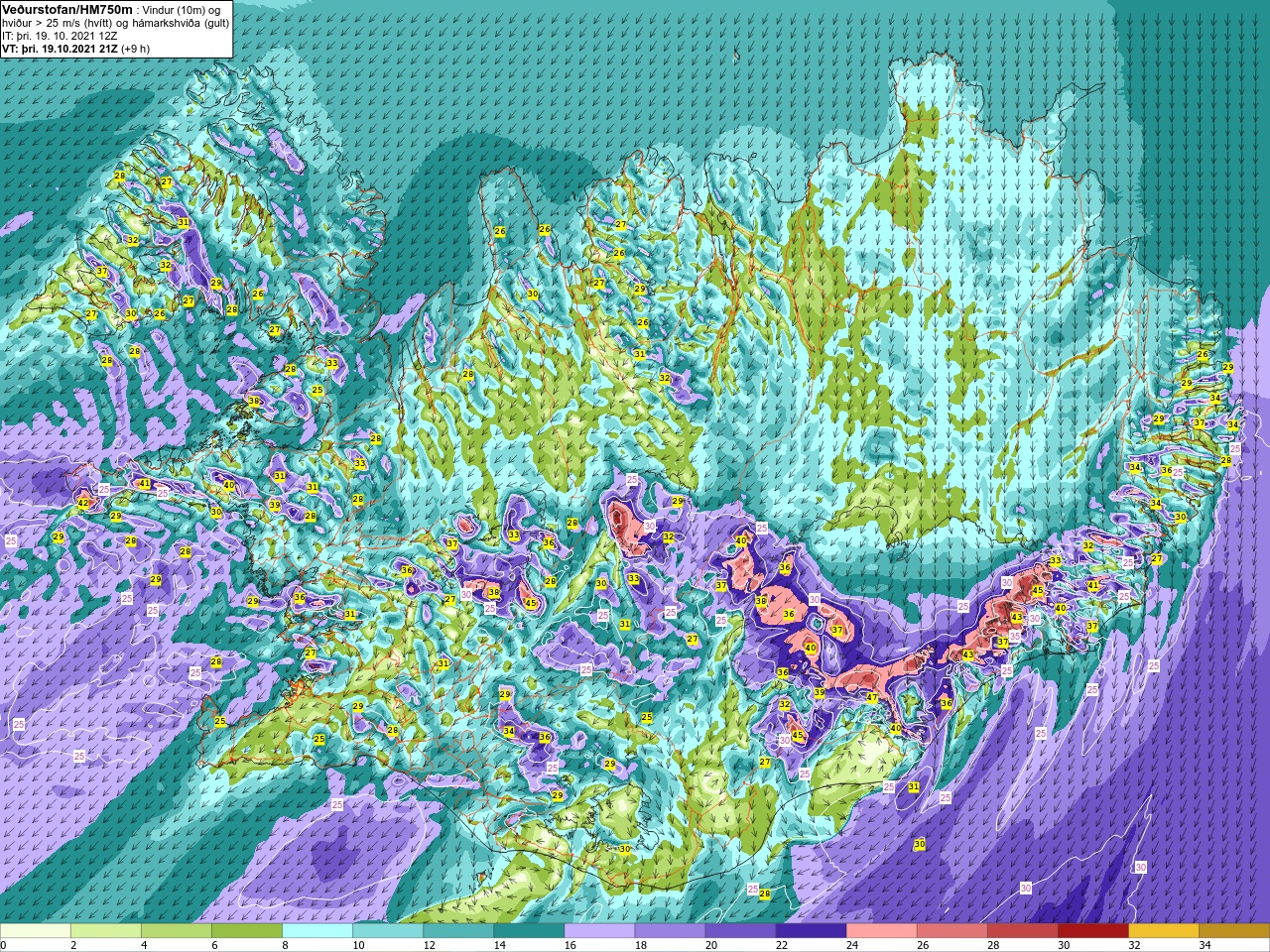Pick the violet 20–22 m/s legend swatch
1270x952 pixels.
[740, 931]
